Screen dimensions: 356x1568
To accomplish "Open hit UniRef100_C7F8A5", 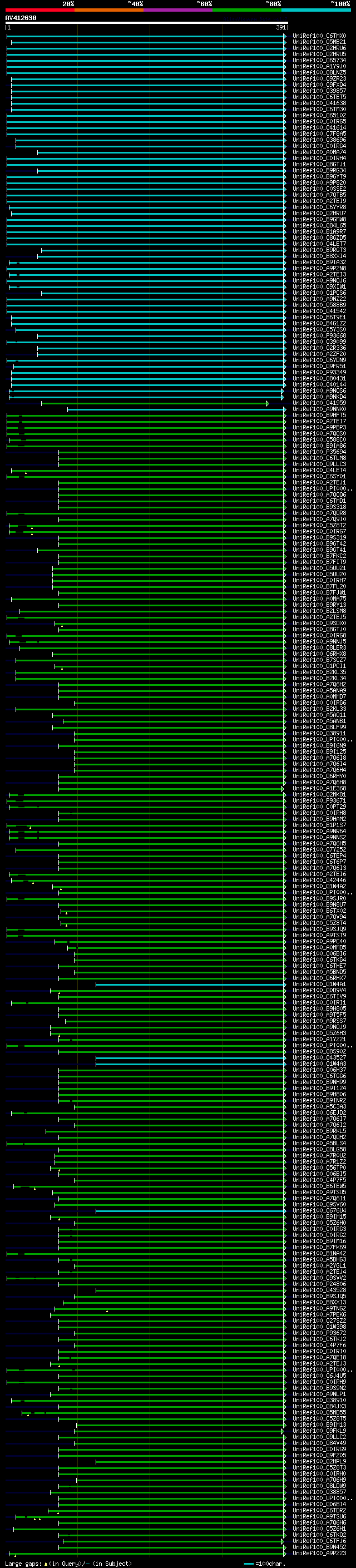I will point(319,134).
